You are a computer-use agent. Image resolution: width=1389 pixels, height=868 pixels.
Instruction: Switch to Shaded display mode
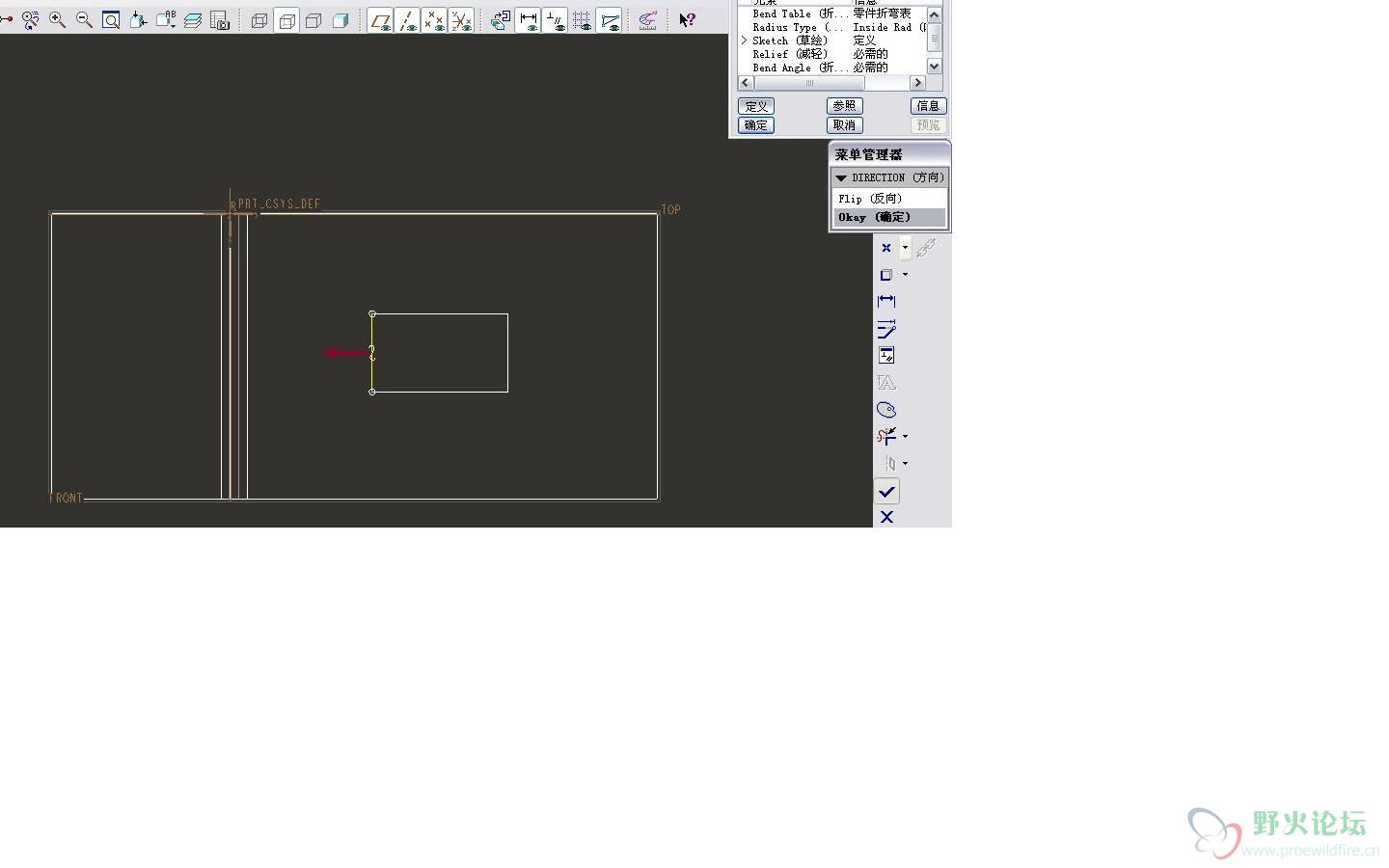click(x=340, y=20)
